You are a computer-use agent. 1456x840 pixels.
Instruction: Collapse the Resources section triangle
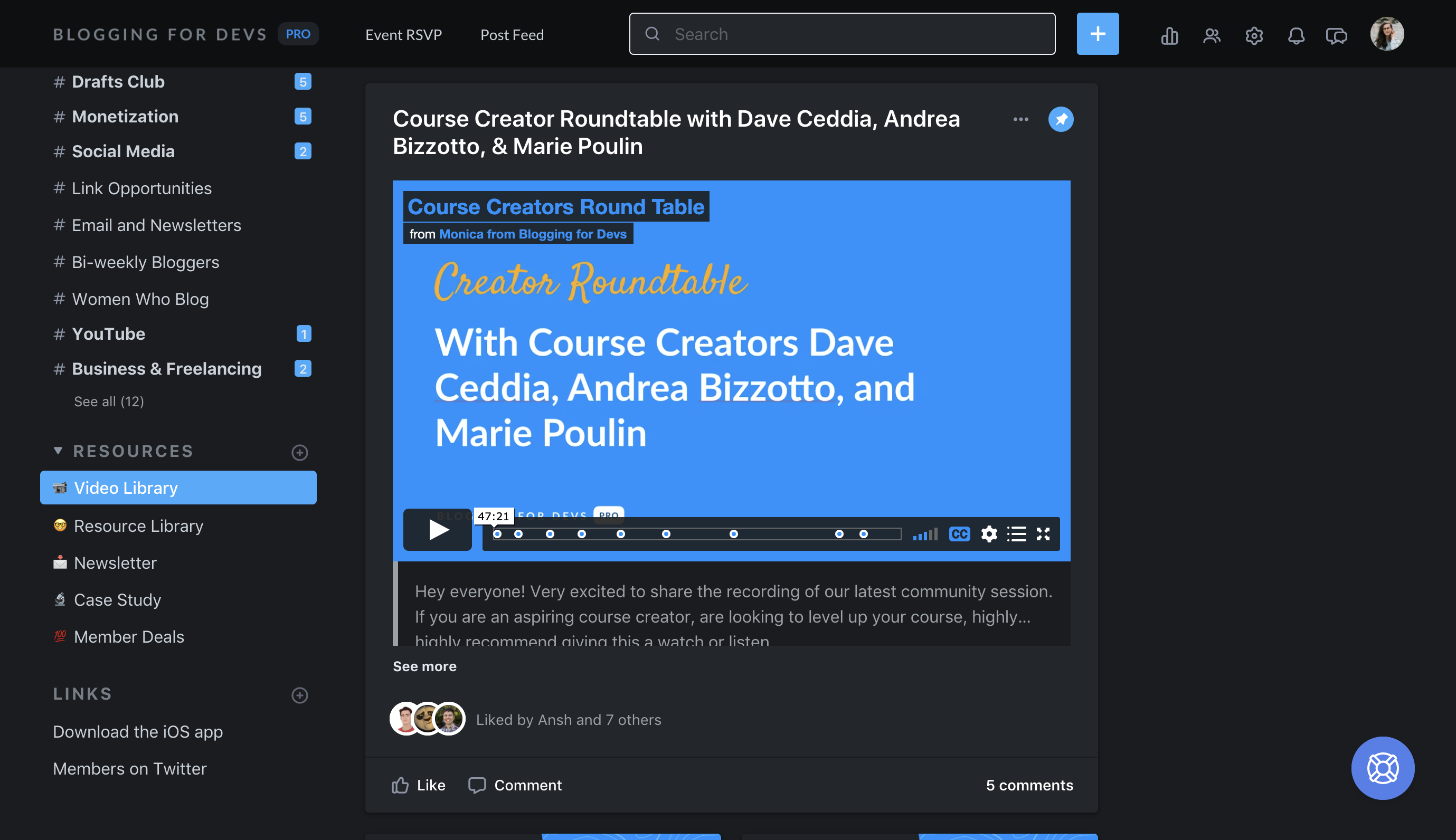point(58,451)
